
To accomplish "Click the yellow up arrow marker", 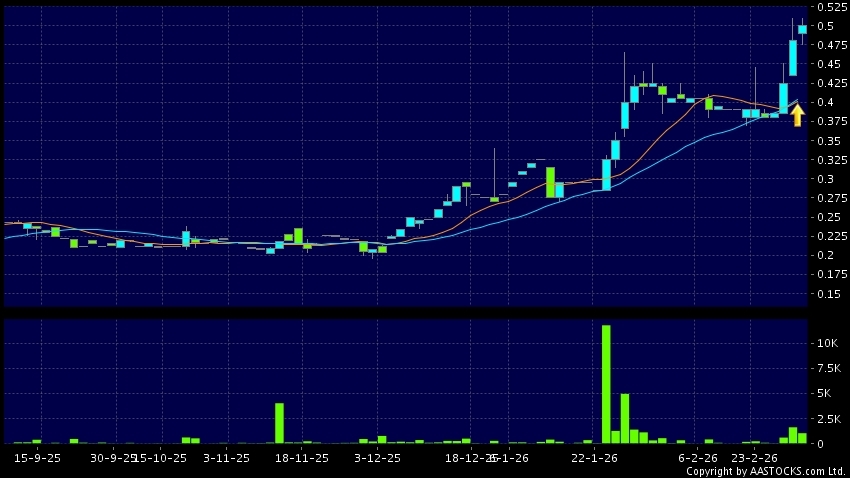I will [x=797, y=115].
